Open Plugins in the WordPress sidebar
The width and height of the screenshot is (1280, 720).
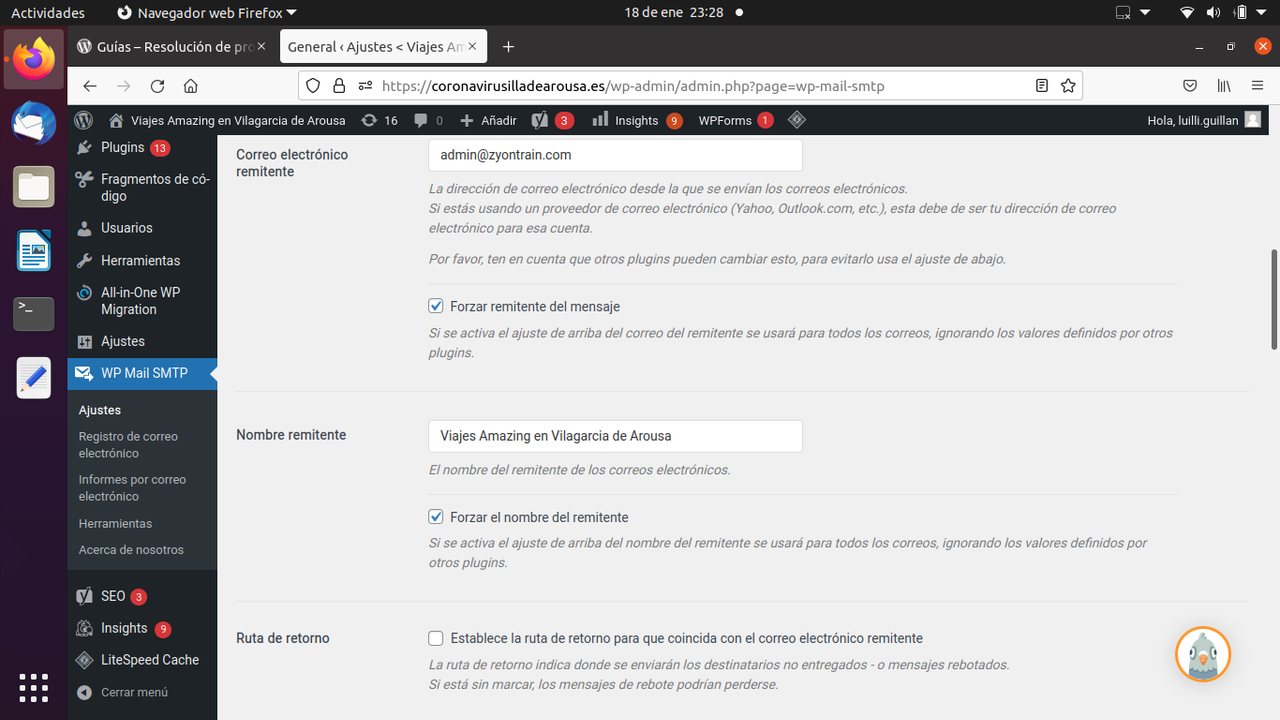pos(122,147)
